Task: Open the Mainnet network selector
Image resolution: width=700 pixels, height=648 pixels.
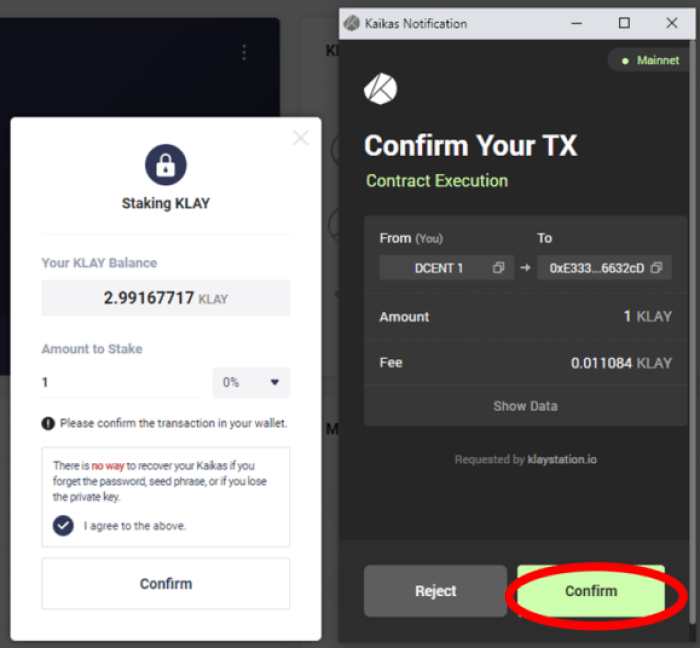Action: click(650, 60)
